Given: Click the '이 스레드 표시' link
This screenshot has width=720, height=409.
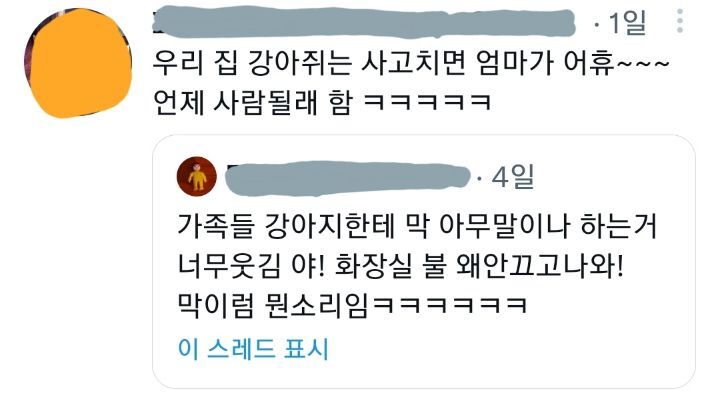Looking at the screenshot, I should pyautogui.click(x=253, y=348).
